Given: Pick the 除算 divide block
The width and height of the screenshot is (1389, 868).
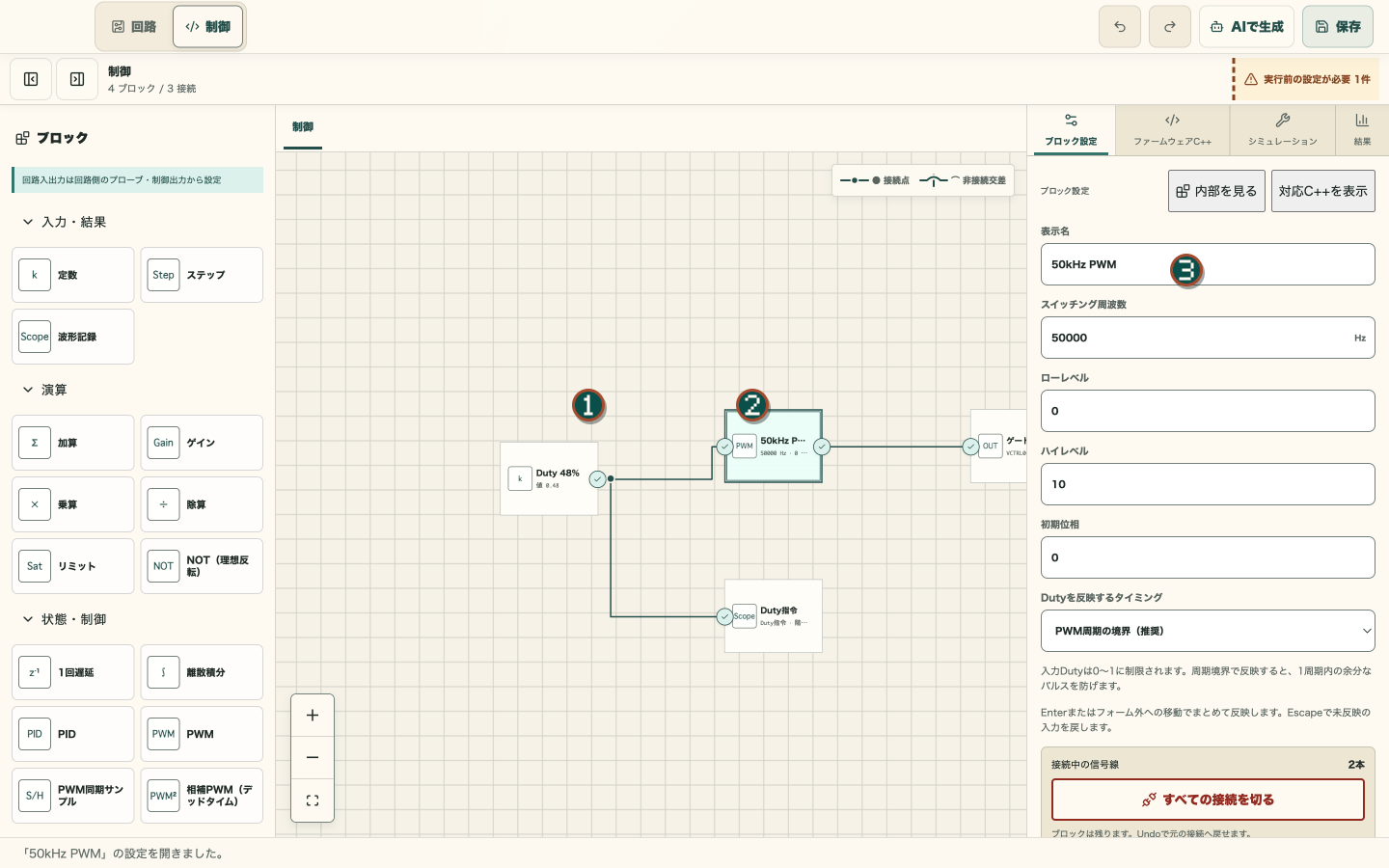Looking at the screenshot, I should (x=202, y=504).
